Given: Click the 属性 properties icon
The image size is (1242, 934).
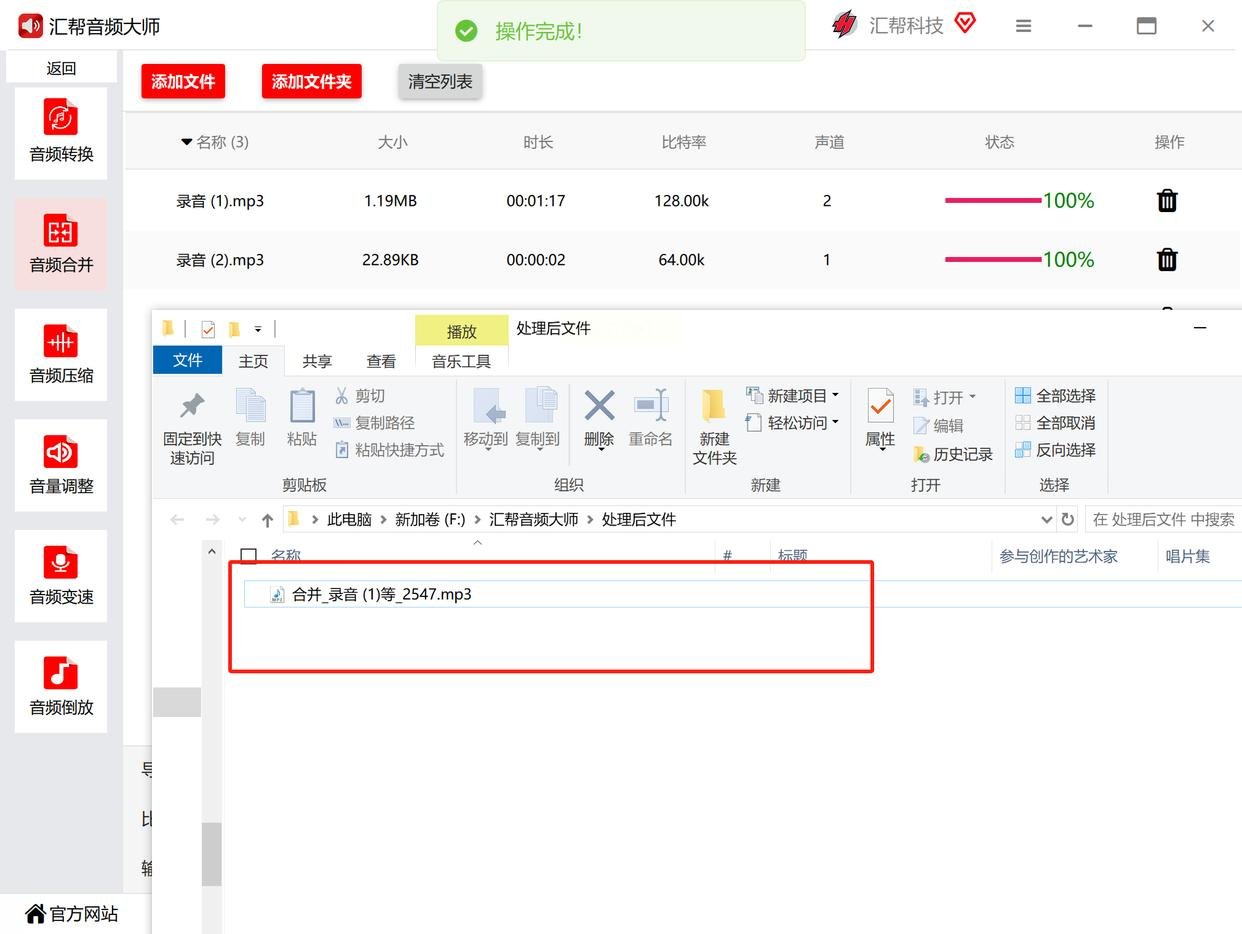Looking at the screenshot, I should click(x=880, y=405).
